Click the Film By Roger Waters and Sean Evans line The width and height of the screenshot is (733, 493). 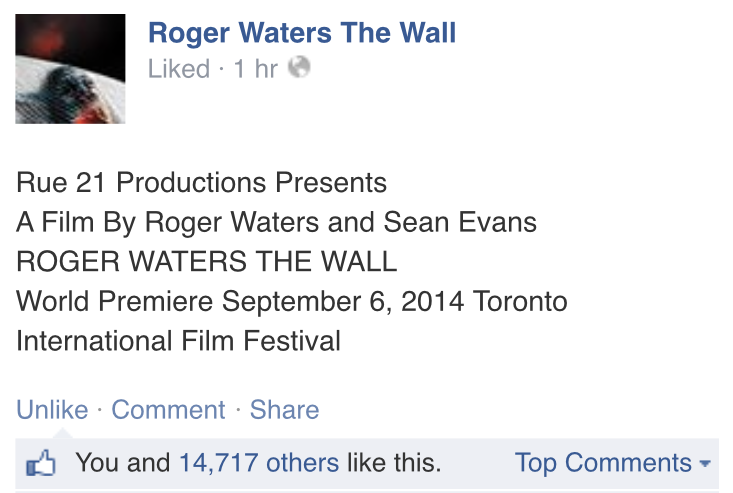(276, 222)
